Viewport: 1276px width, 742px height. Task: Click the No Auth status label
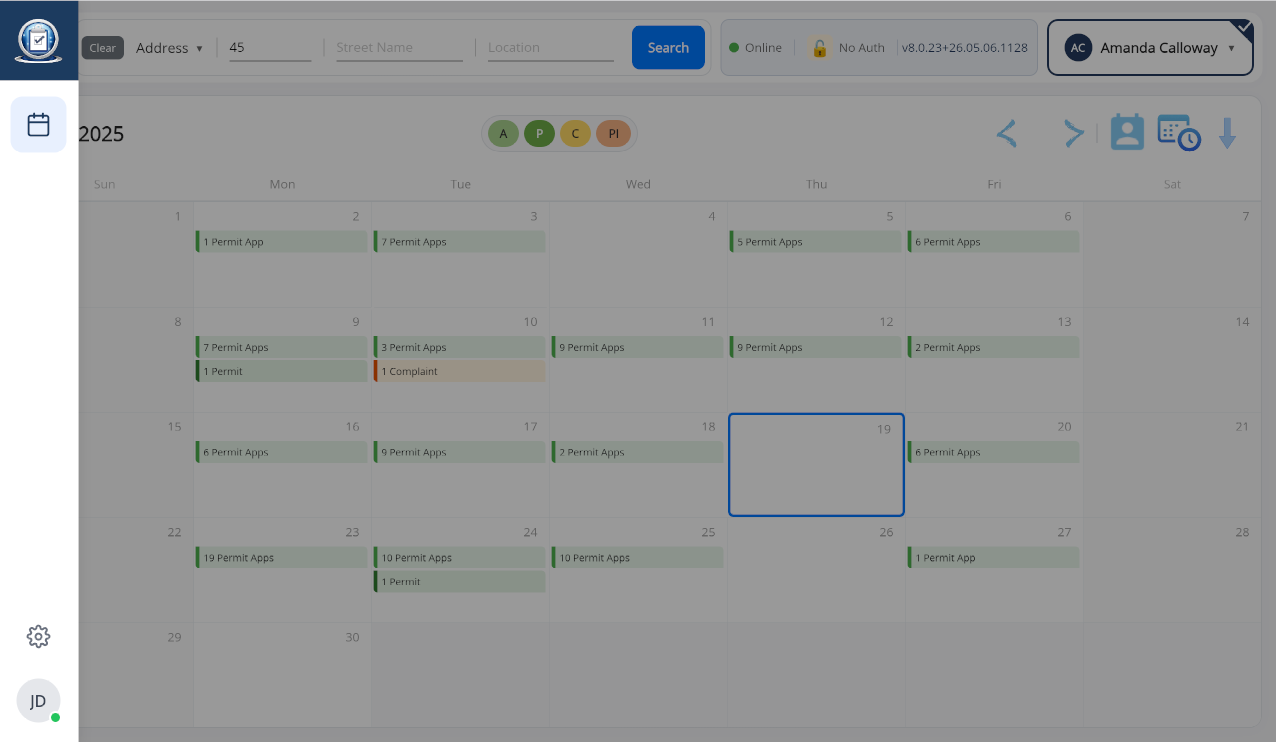tap(862, 48)
